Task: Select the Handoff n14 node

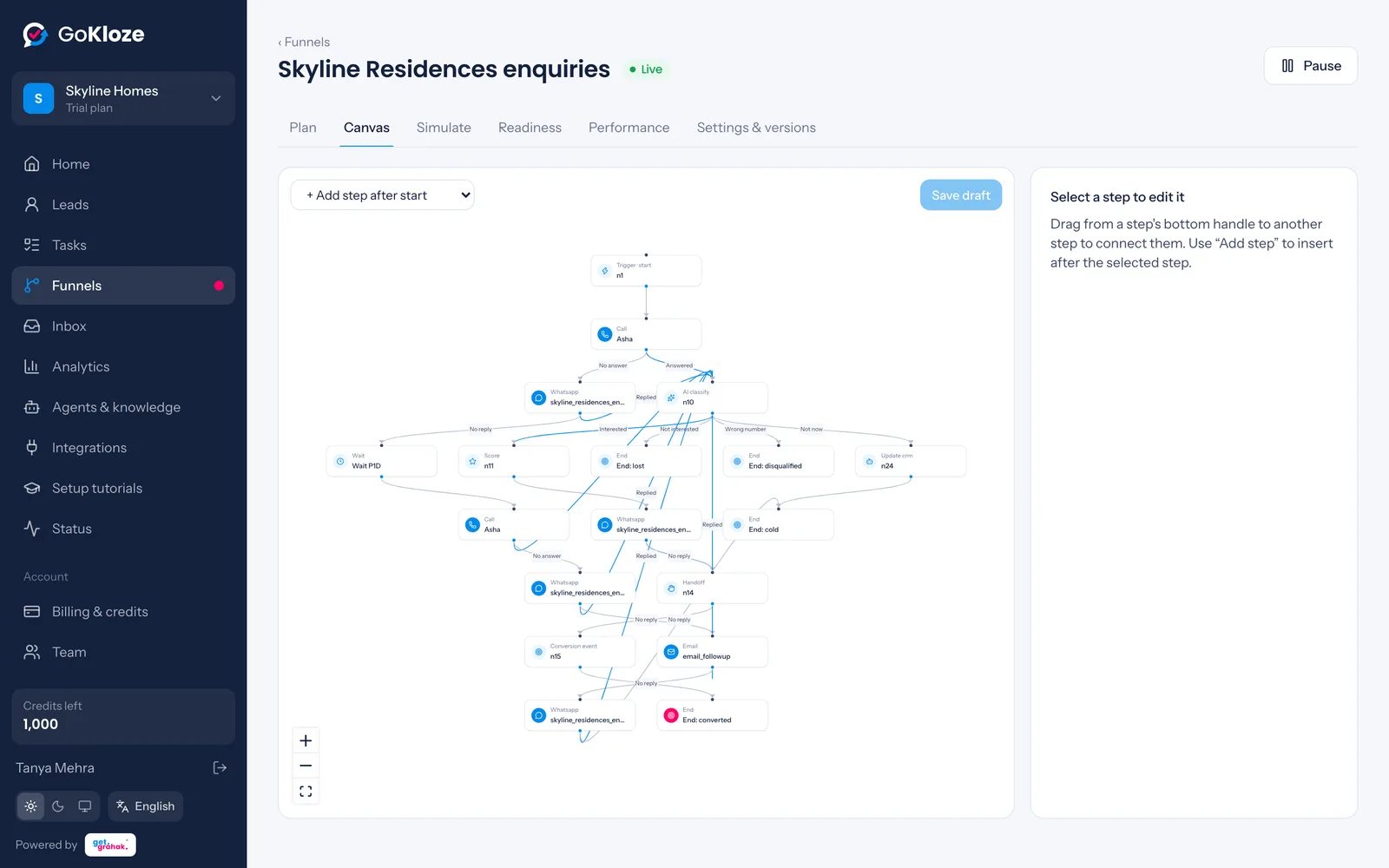Action: (712, 589)
